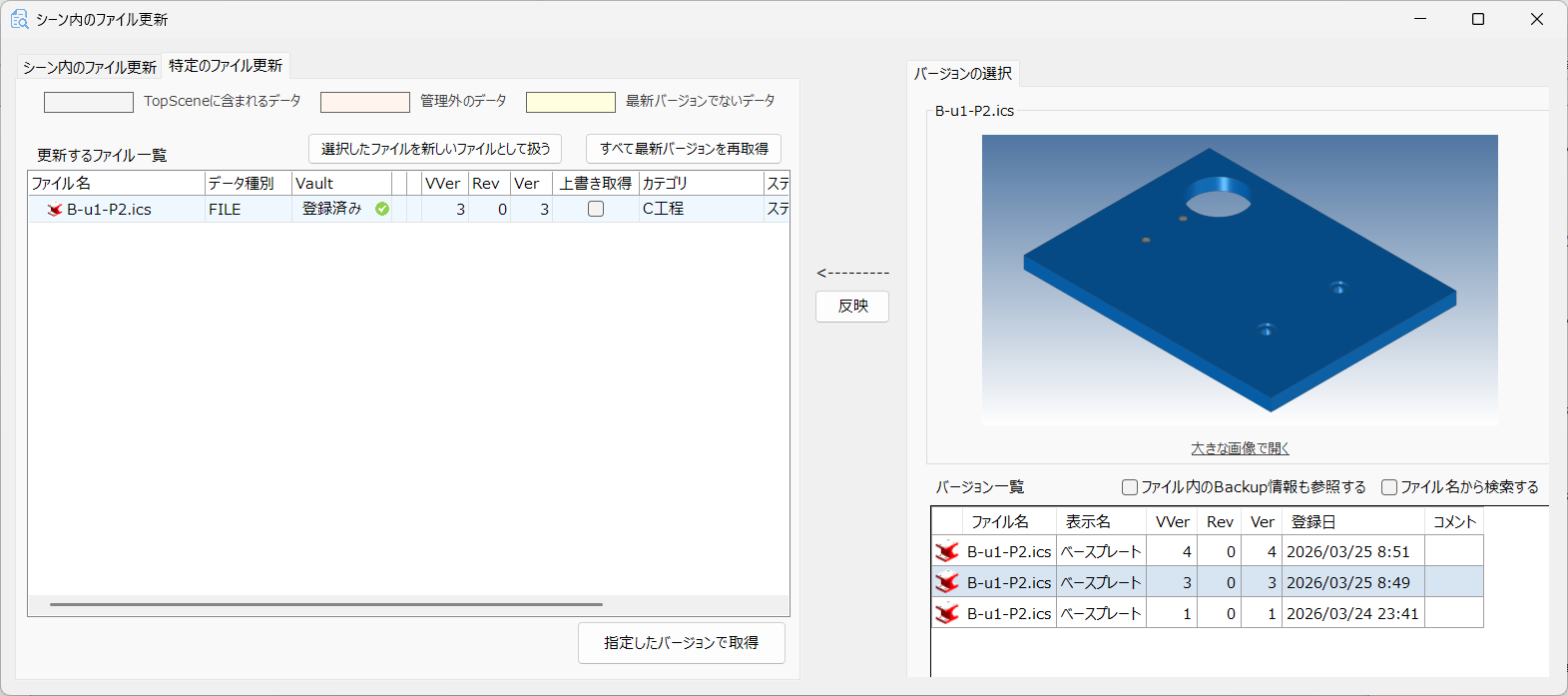Enable ファイル内のBackup情報も参照する checkbox
1568x696 pixels.
[1130, 487]
